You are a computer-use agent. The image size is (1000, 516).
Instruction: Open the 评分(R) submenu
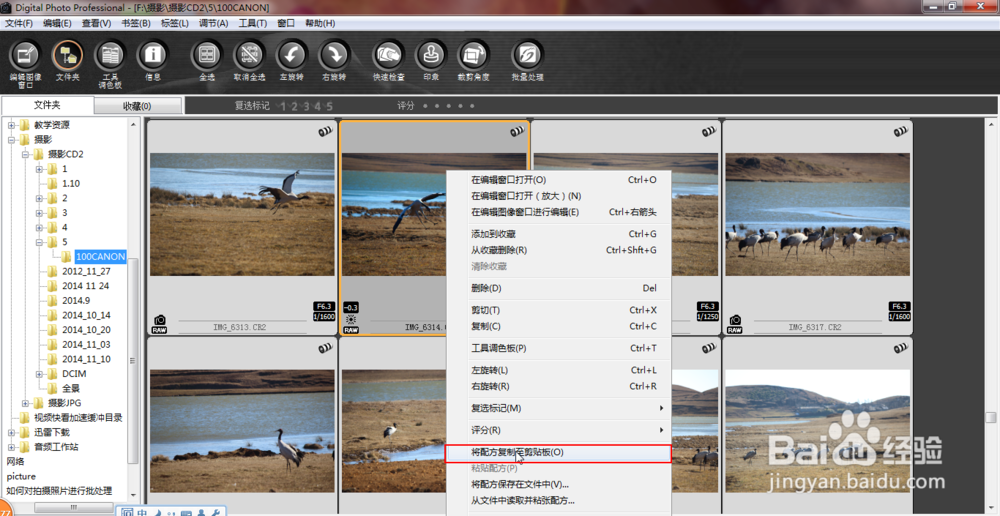click(558, 430)
